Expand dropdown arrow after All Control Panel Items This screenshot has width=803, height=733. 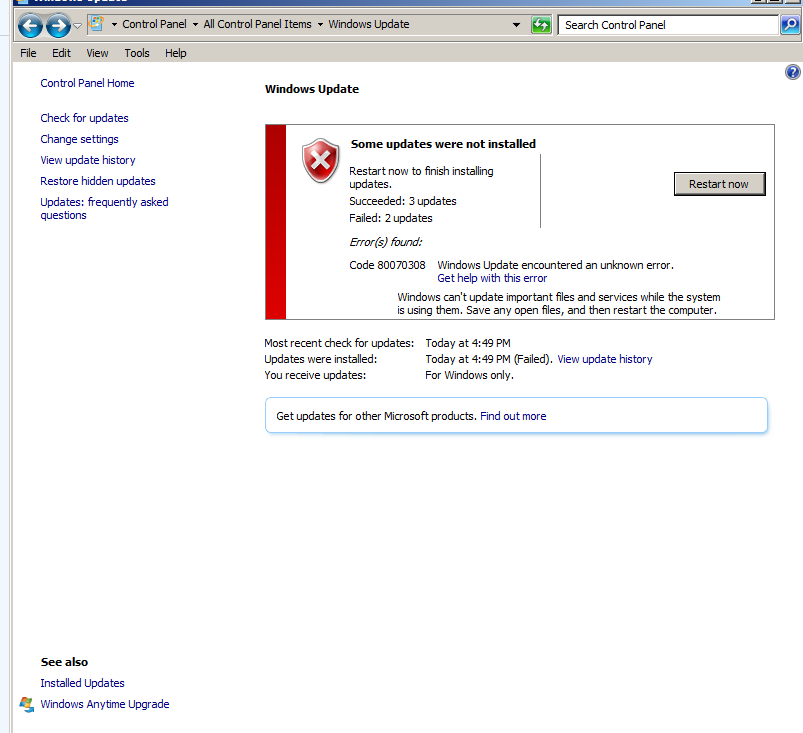click(x=320, y=25)
